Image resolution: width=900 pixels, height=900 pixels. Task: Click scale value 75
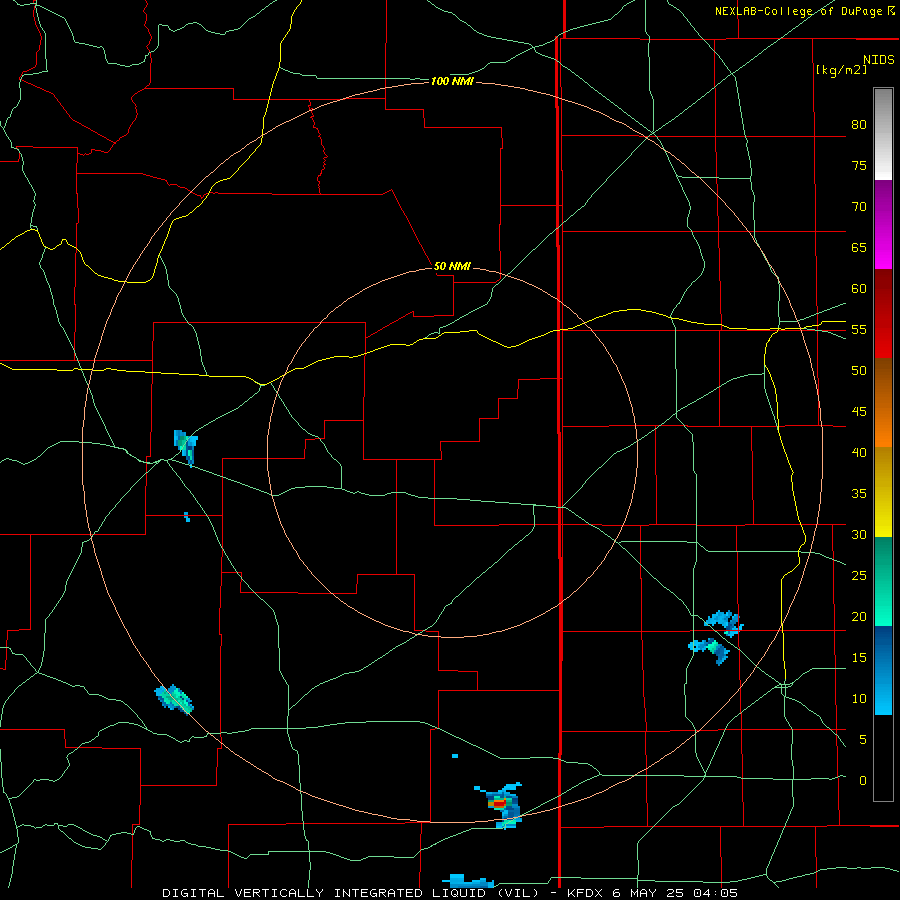859,166
